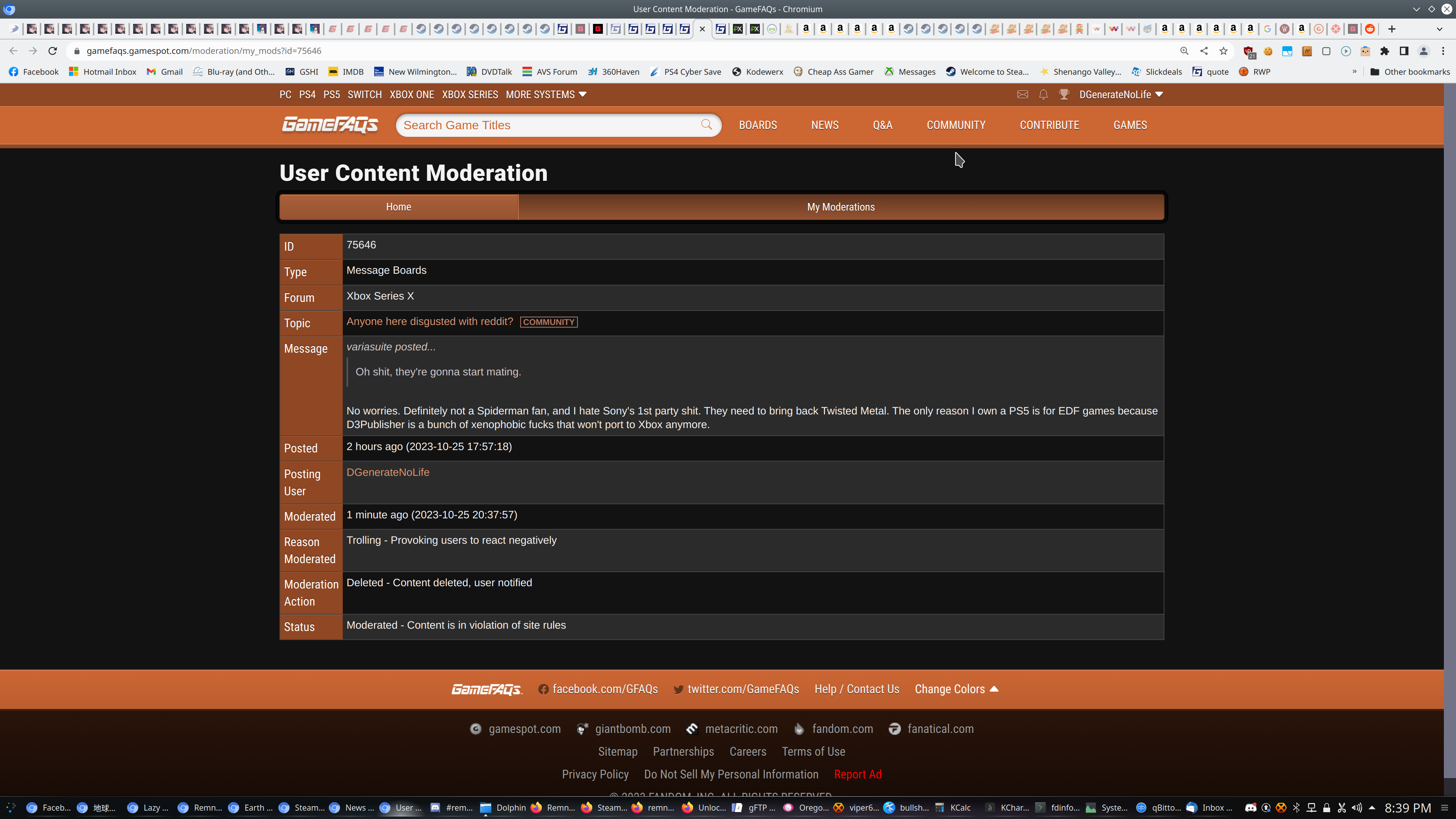Open the topic 'Anyone here disgusted with reddit?'
This screenshot has height=819, width=1456.
click(x=430, y=322)
